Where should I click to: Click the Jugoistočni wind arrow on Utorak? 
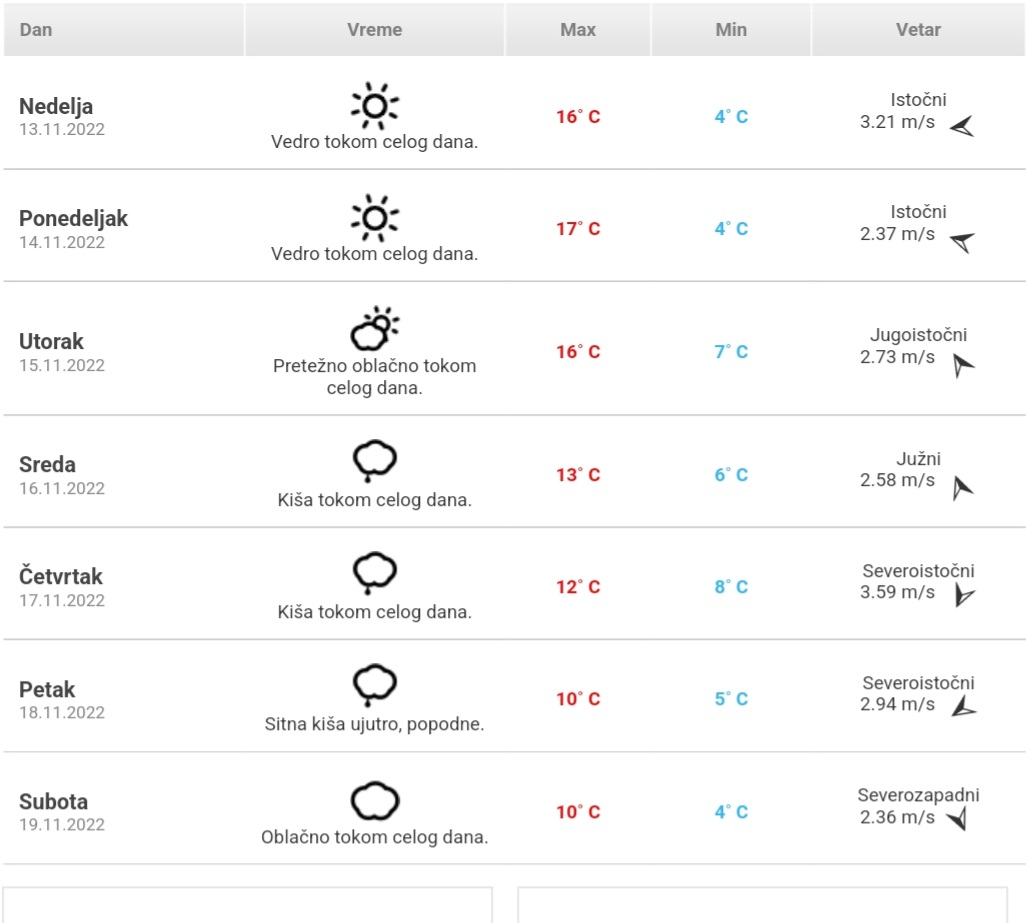click(x=963, y=365)
